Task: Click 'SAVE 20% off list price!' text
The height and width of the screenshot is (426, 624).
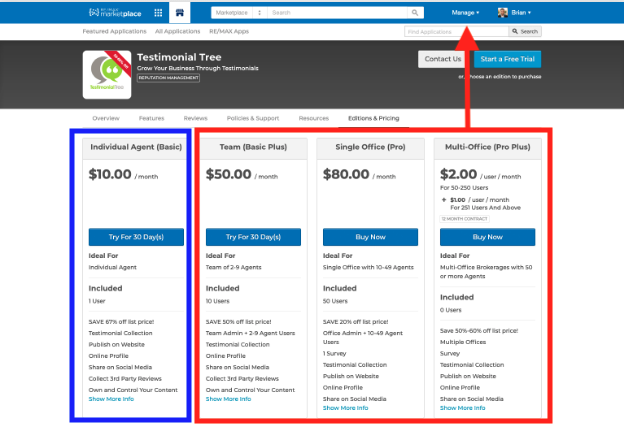Action: (x=355, y=322)
